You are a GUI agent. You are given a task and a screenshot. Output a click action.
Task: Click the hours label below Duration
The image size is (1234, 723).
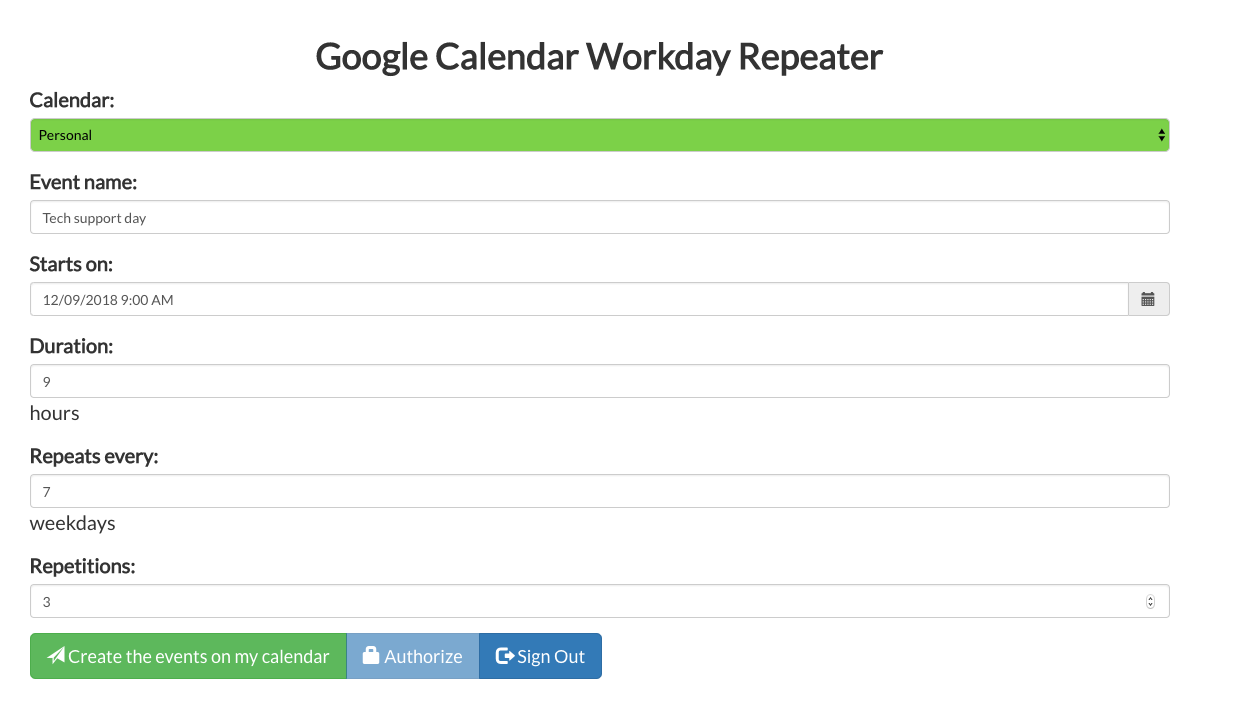pyautogui.click(x=54, y=412)
